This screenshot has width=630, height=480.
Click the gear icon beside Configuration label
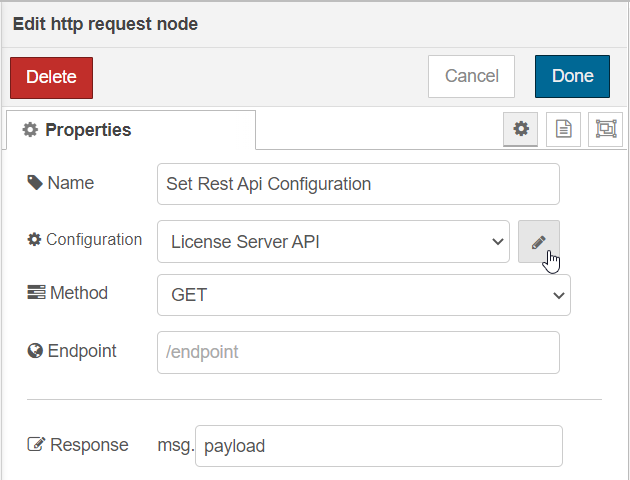(34, 239)
